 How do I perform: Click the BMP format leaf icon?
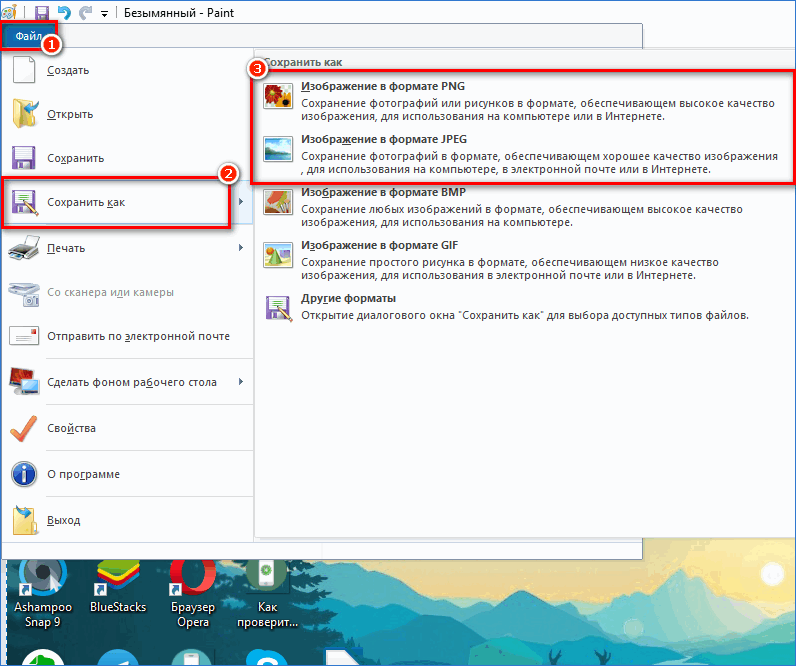[x=278, y=202]
